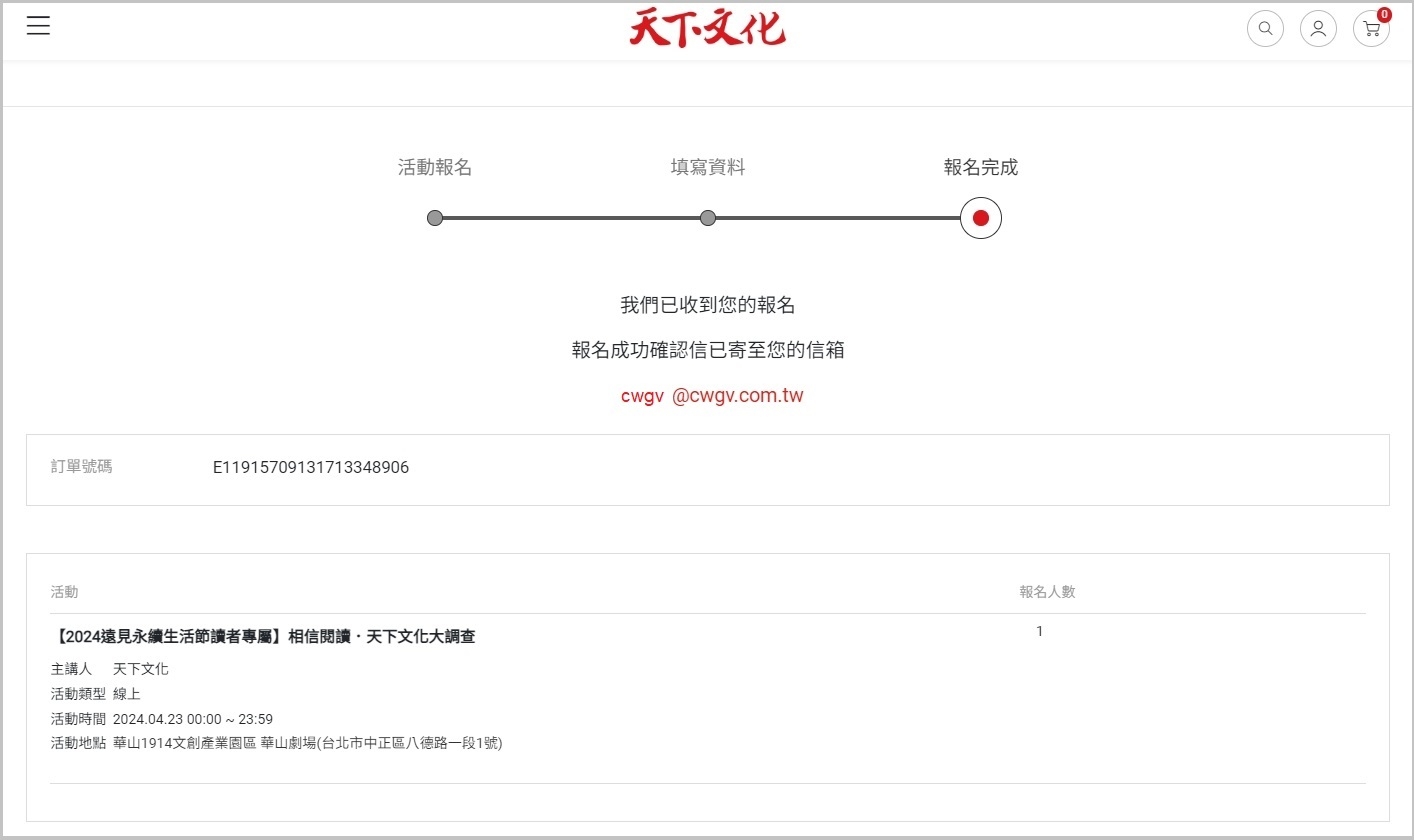Image resolution: width=1414 pixels, height=840 pixels.
Task: Open the 相信閱讀・天下文化大調查 event title
Action: [263, 636]
